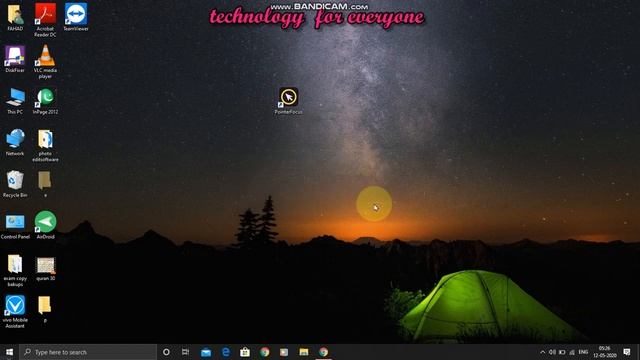The height and width of the screenshot is (360, 640).
Task: Open the volume control in system tray
Action: click(x=552, y=352)
